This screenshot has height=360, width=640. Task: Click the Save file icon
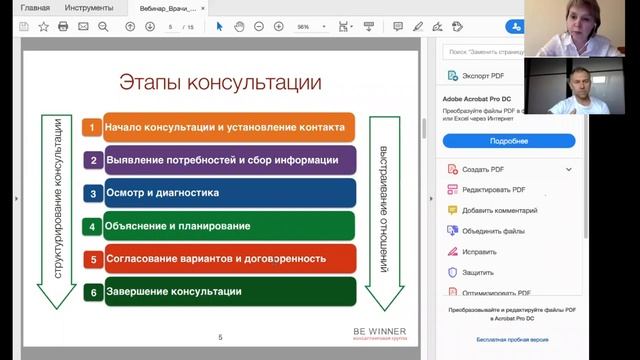(x=24, y=27)
